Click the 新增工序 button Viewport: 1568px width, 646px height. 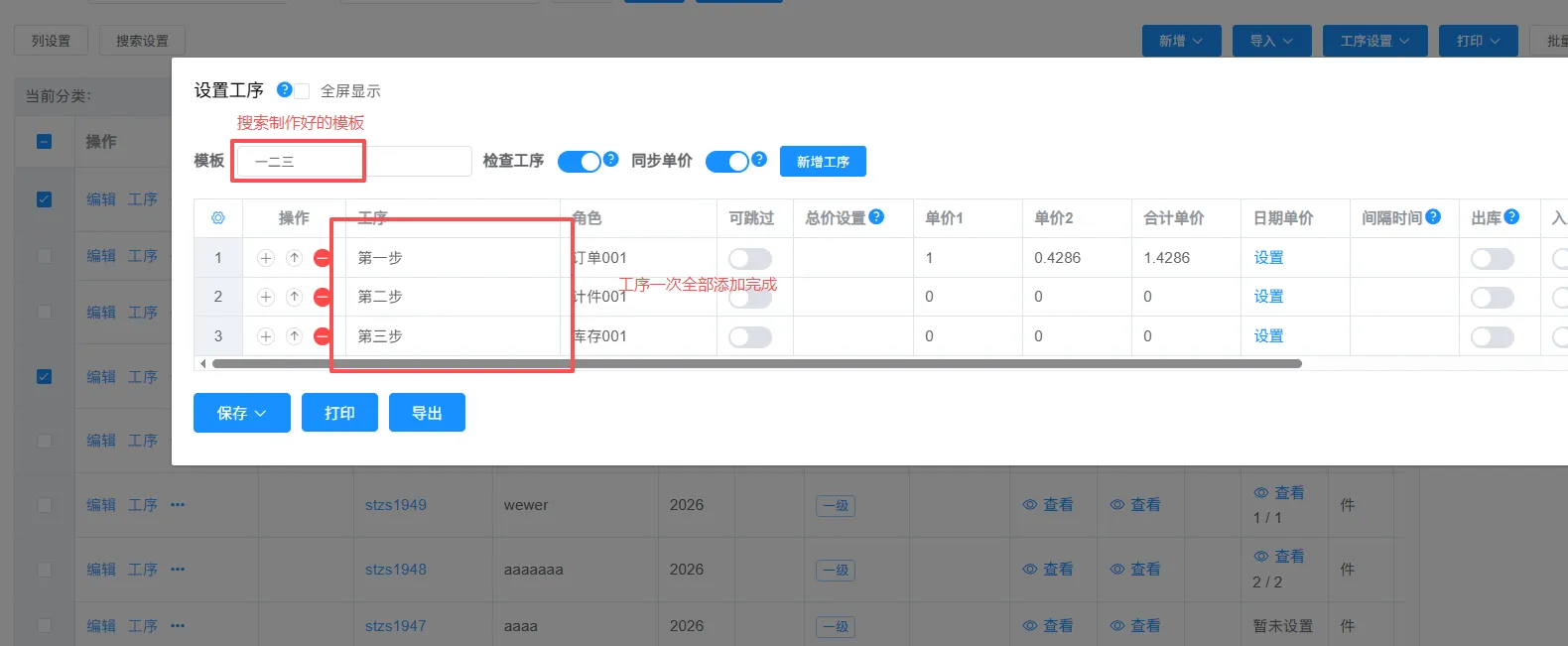click(823, 162)
